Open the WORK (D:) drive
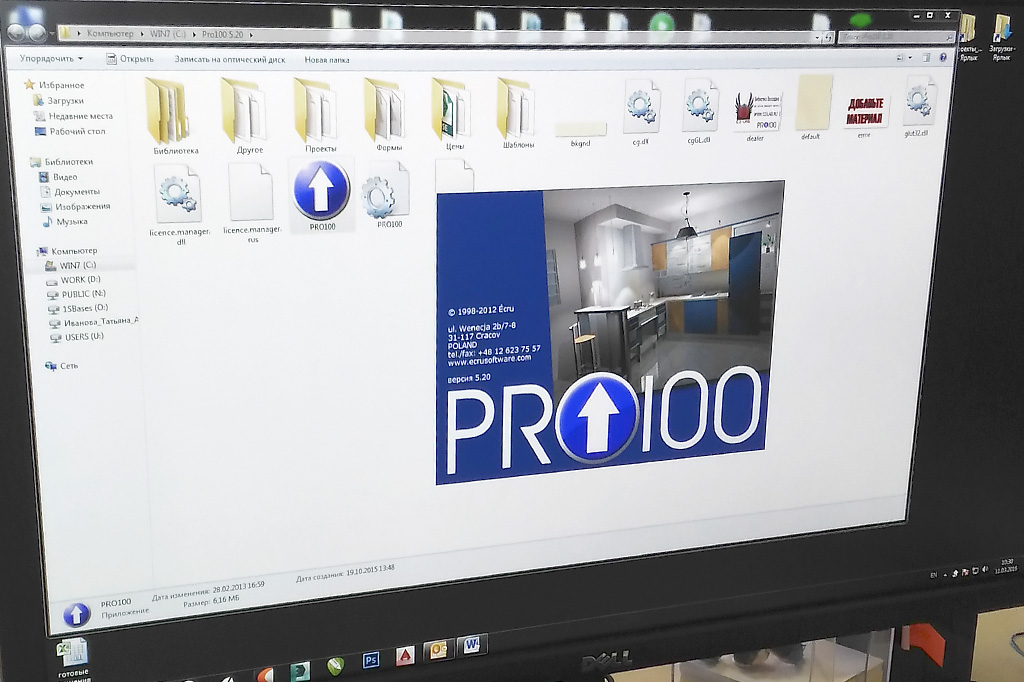Screen dimensions: 1024x682 73,280
